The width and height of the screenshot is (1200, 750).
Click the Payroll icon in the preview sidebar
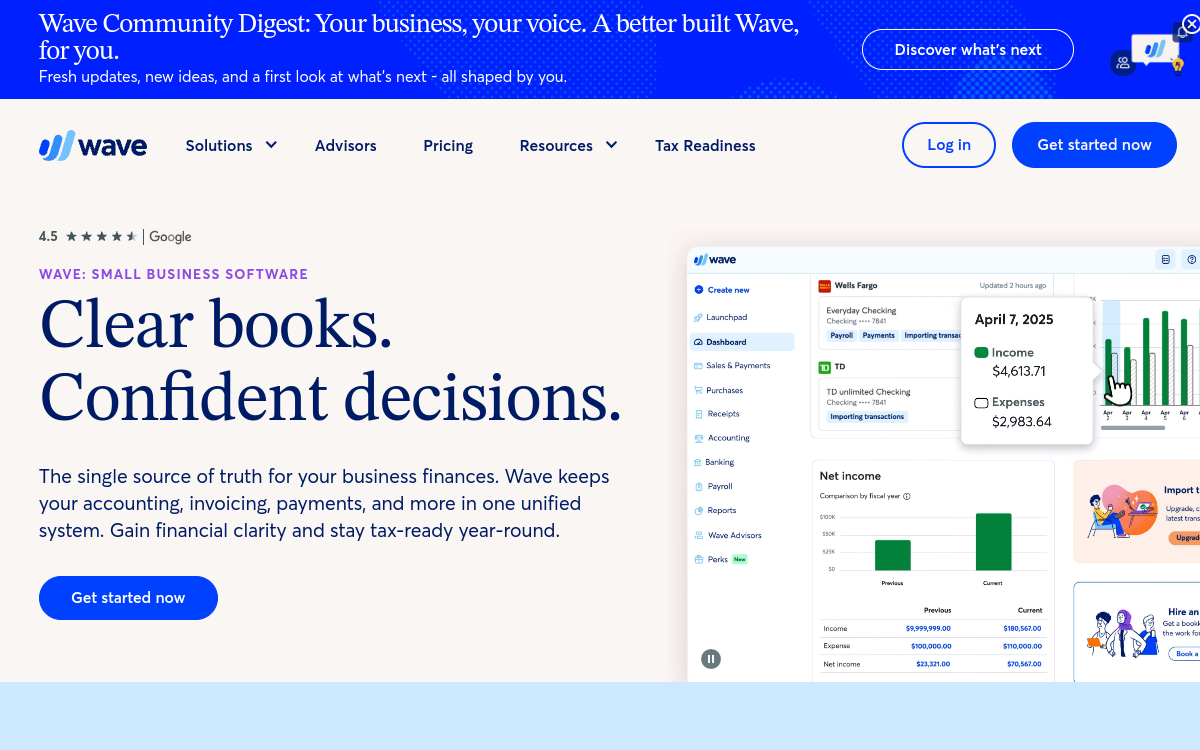pos(698,486)
